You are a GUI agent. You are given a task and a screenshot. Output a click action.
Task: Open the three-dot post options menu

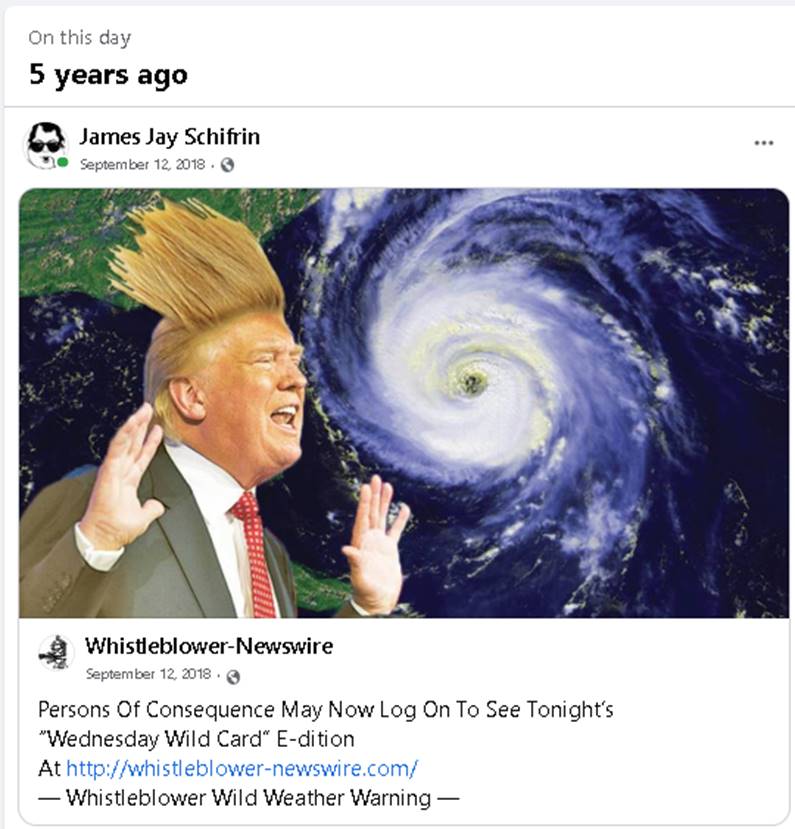(764, 143)
